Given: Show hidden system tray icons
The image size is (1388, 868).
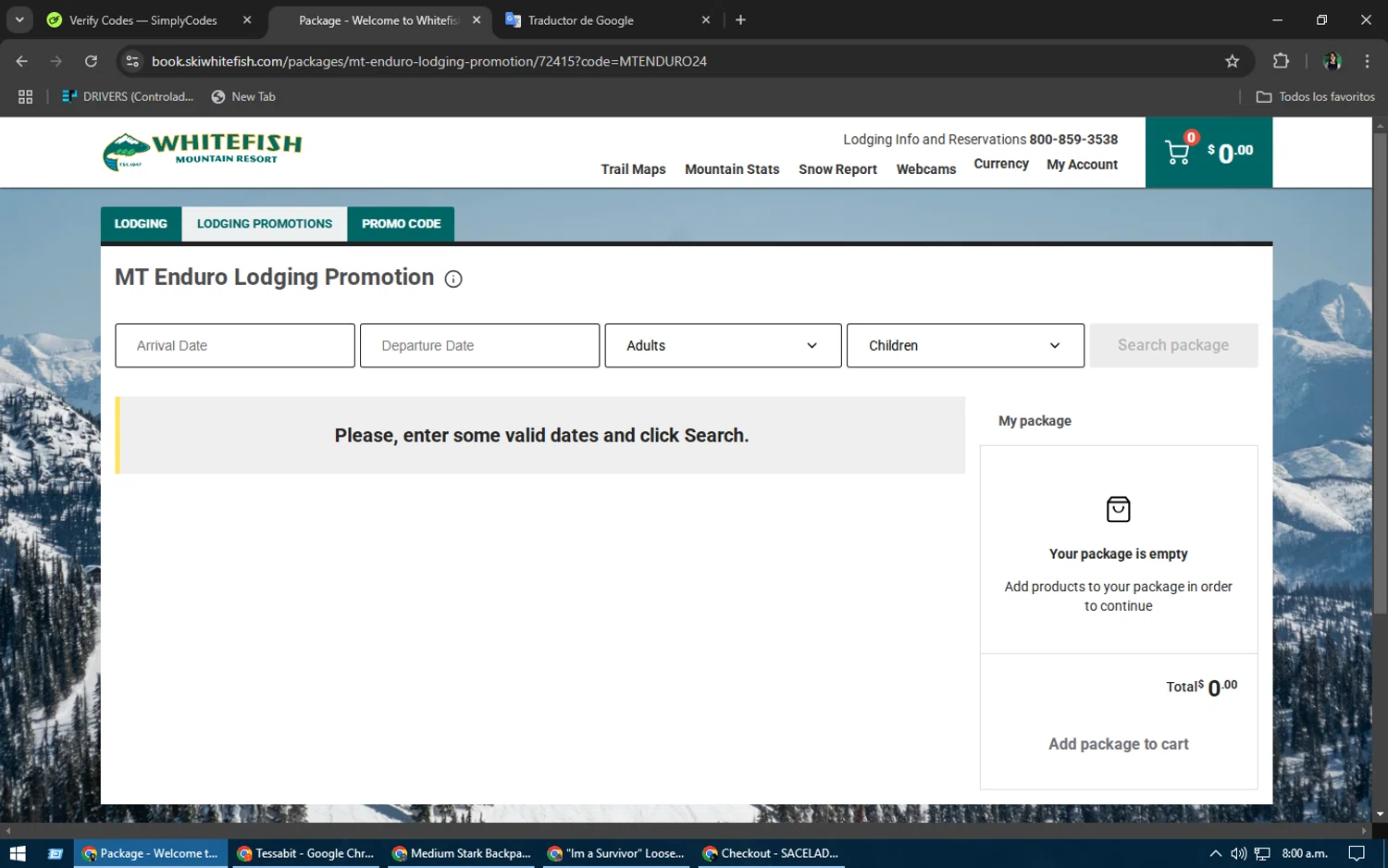Looking at the screenshot, I should click(1216, 853).
